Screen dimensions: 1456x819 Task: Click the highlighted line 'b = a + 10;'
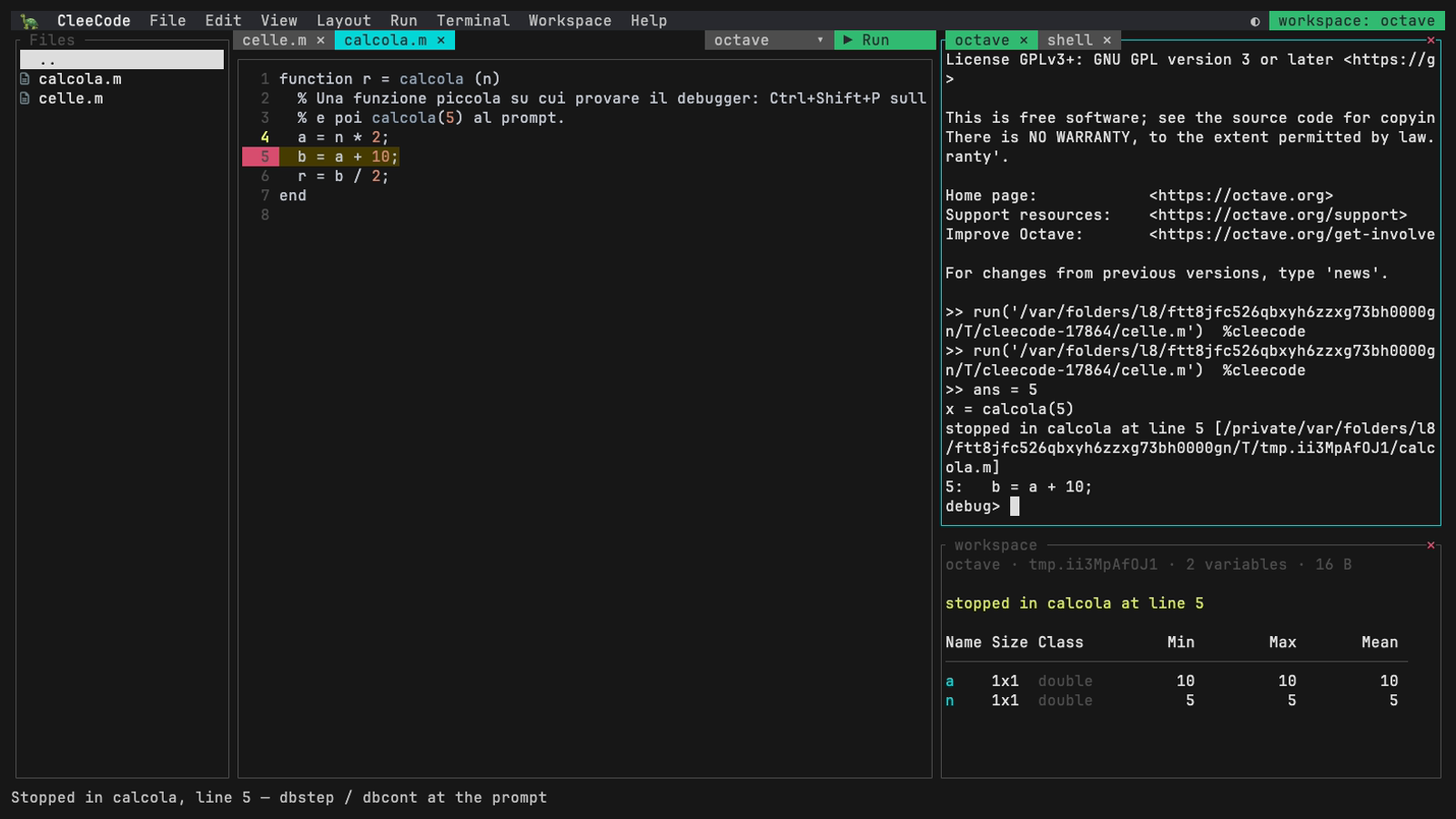tap(348, 157)
